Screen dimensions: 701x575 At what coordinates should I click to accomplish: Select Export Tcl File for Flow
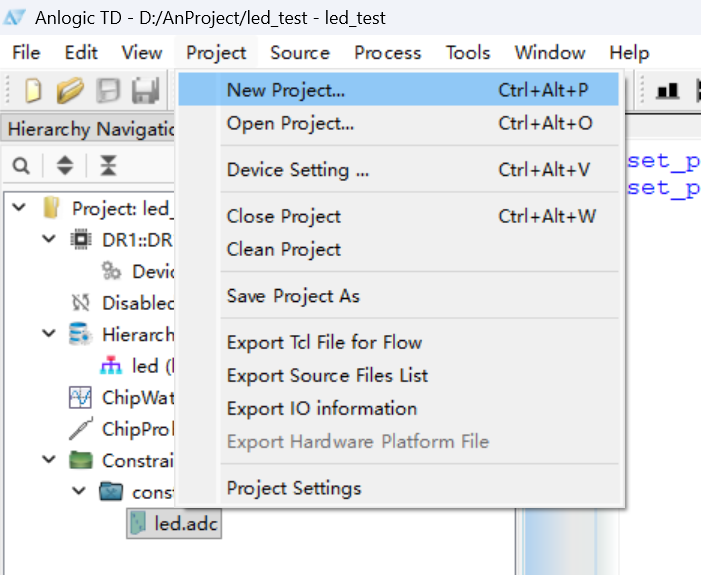pos(398,342)
